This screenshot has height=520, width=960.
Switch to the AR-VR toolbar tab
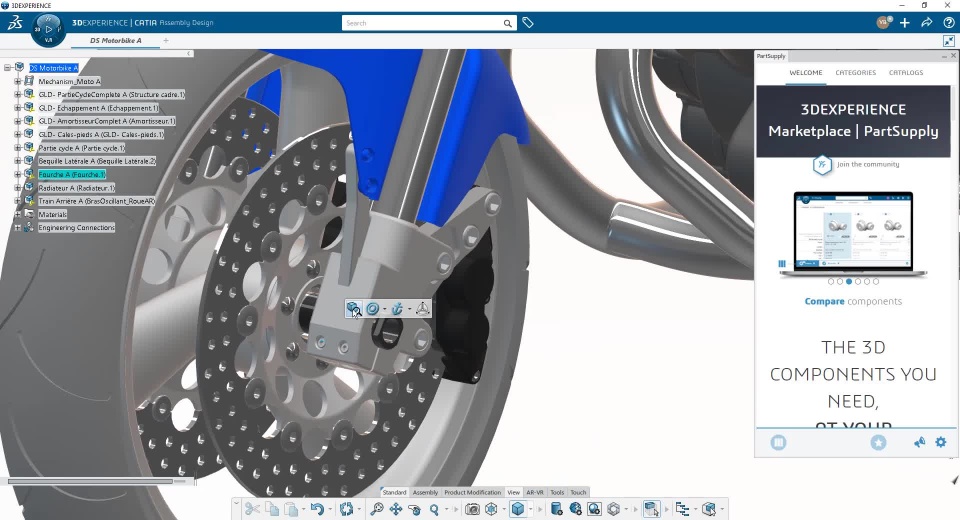(x=535, y=492)
